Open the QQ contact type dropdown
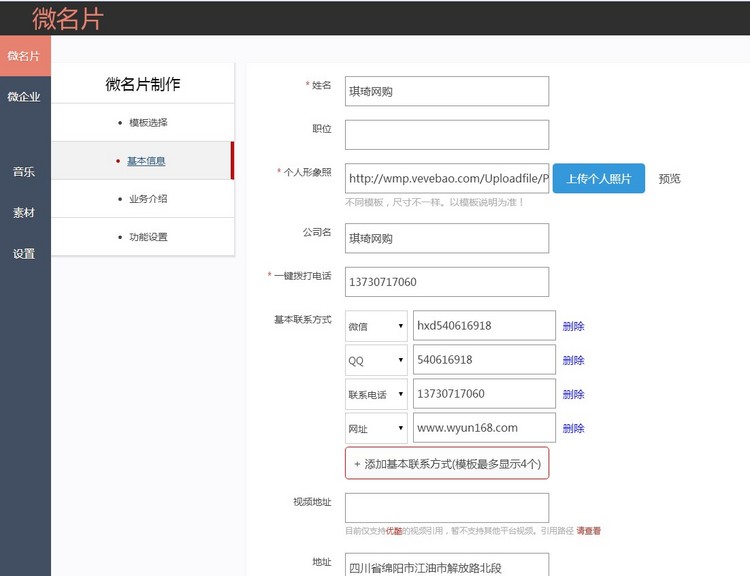 pos(376,360)
